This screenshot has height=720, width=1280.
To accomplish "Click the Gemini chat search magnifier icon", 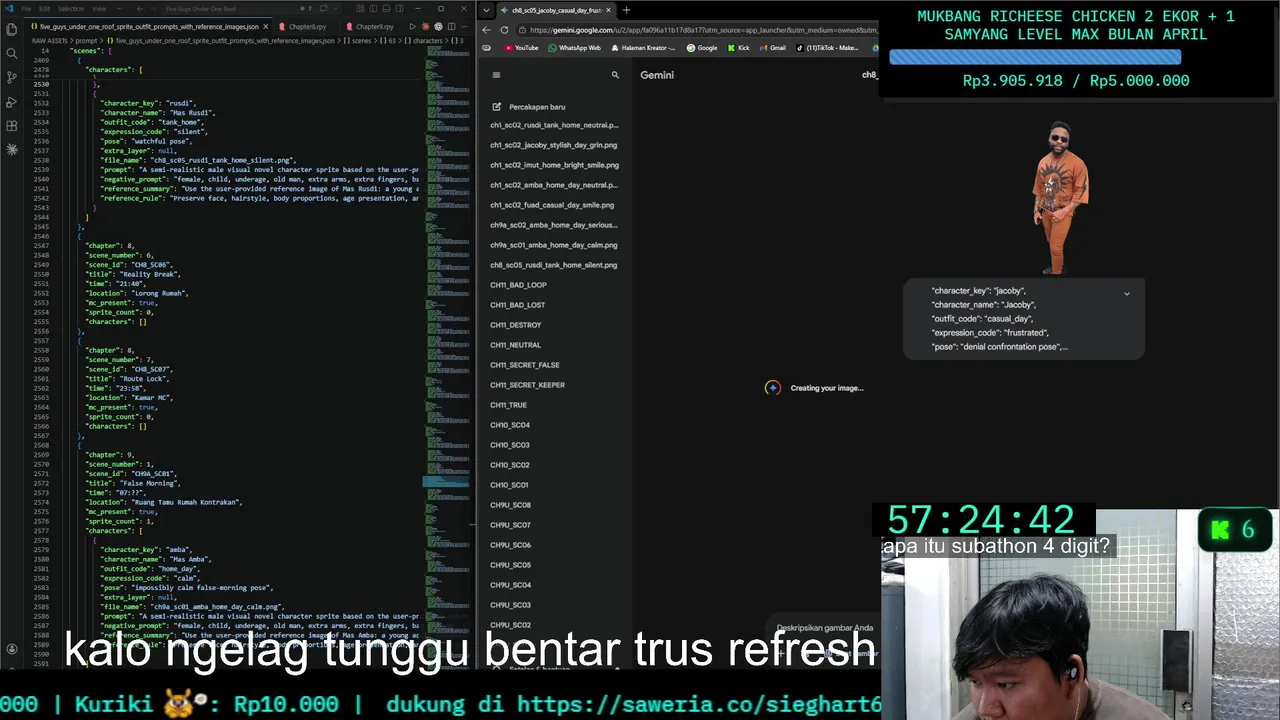I will (x=615, y=75).
